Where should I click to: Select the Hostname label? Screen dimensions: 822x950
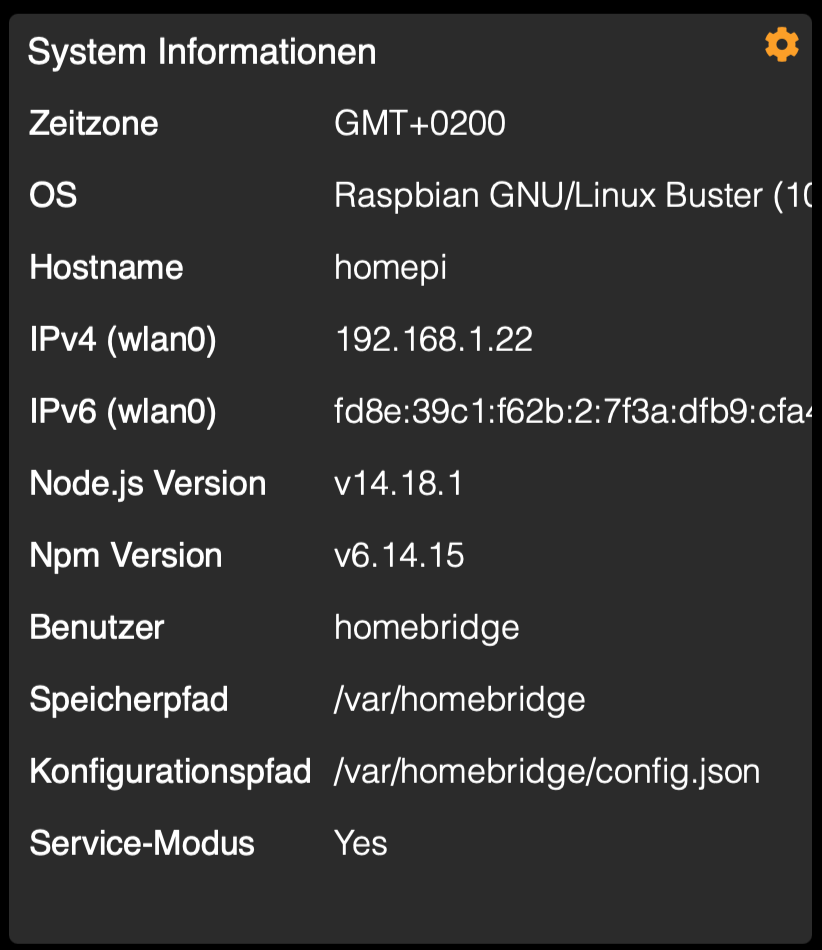click(x=106, y=268)
